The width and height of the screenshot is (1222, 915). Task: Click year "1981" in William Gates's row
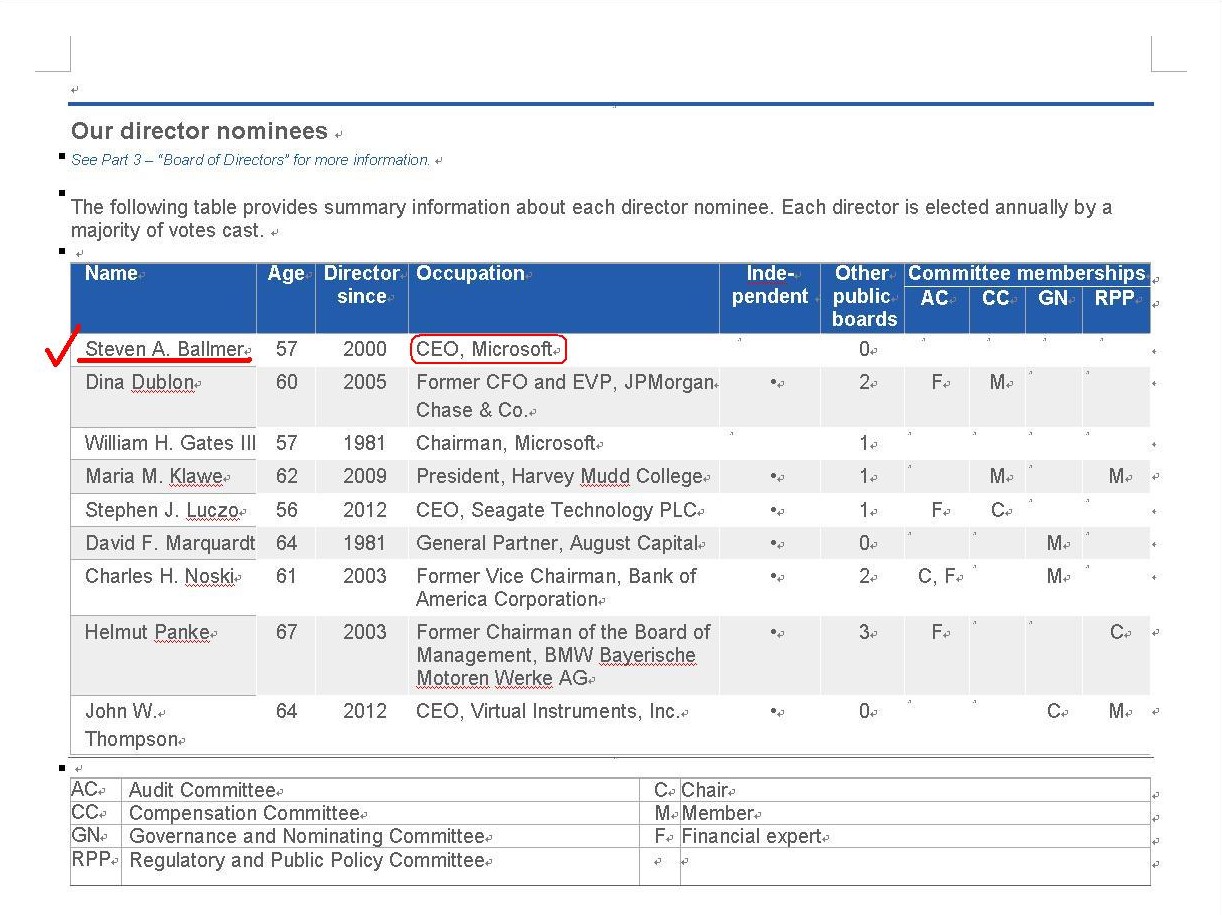coord(364,443)
